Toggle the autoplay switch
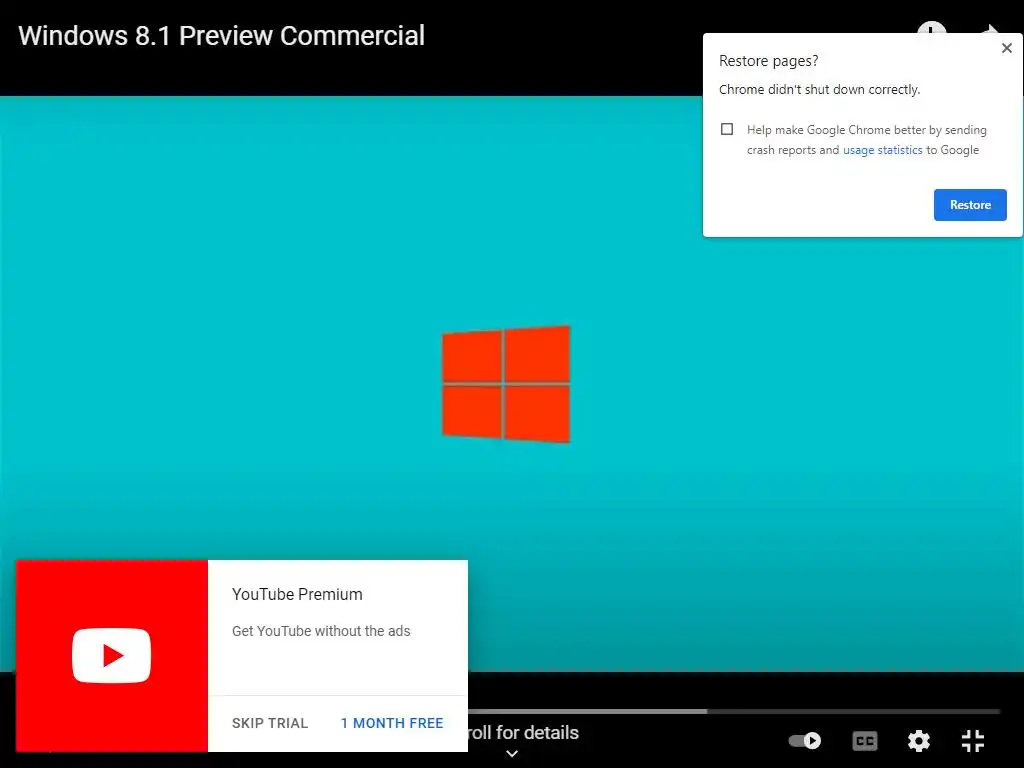 pos(805,741)
